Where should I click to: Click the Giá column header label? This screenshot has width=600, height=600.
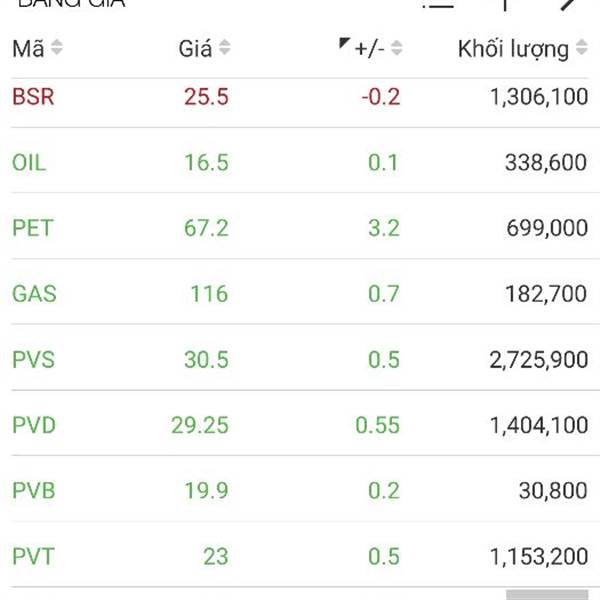[x=195, y=49]
